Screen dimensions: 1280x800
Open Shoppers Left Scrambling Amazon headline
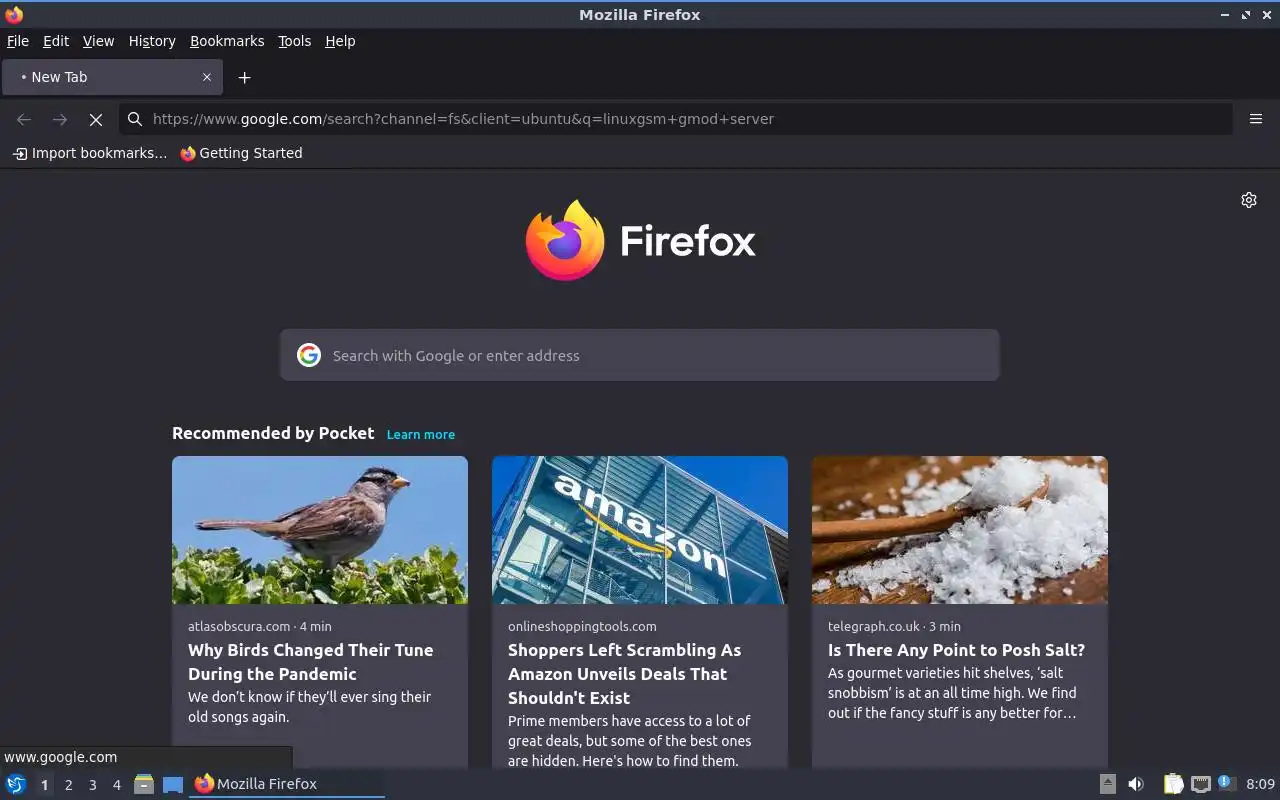click(x=625, y=674)
